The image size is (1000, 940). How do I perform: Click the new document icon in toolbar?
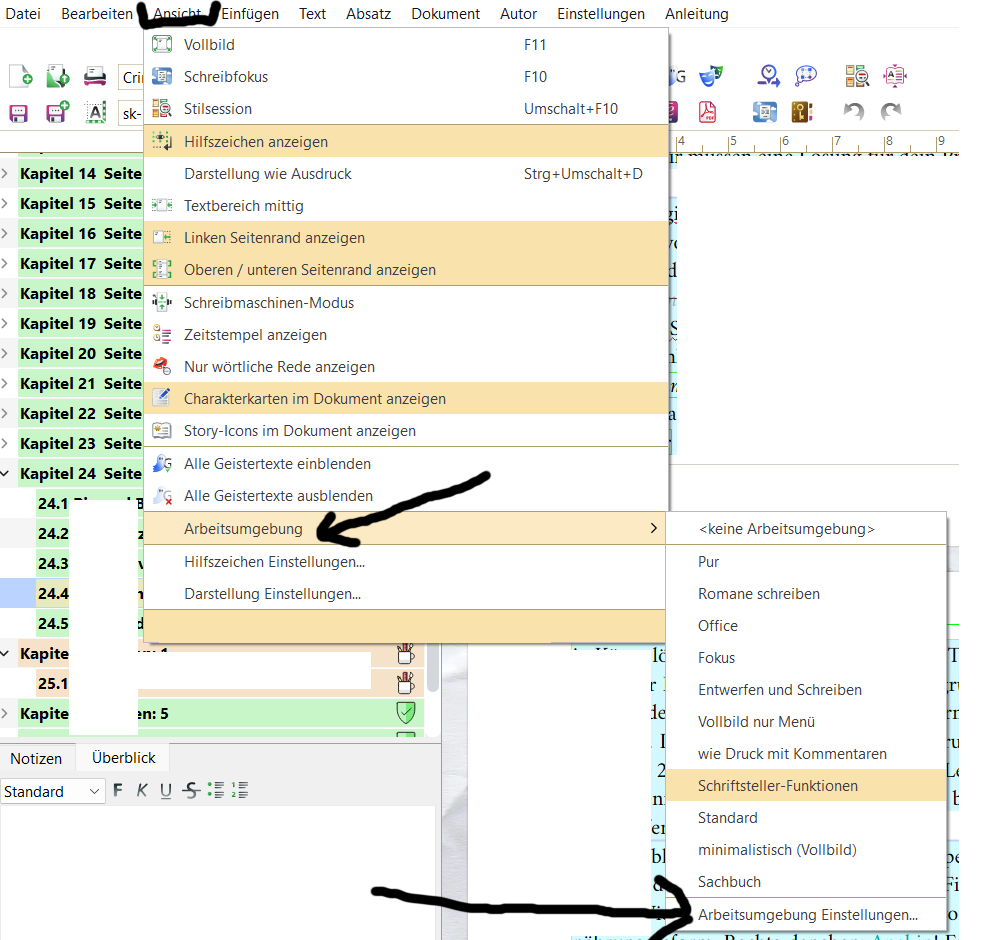pyautogui.click(x=20, y=77)
